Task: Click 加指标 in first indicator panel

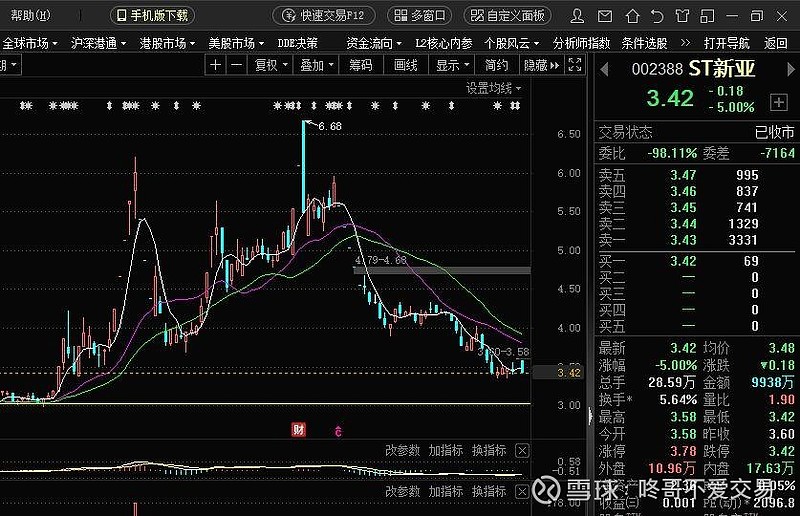Action: [x=445, y=451]
